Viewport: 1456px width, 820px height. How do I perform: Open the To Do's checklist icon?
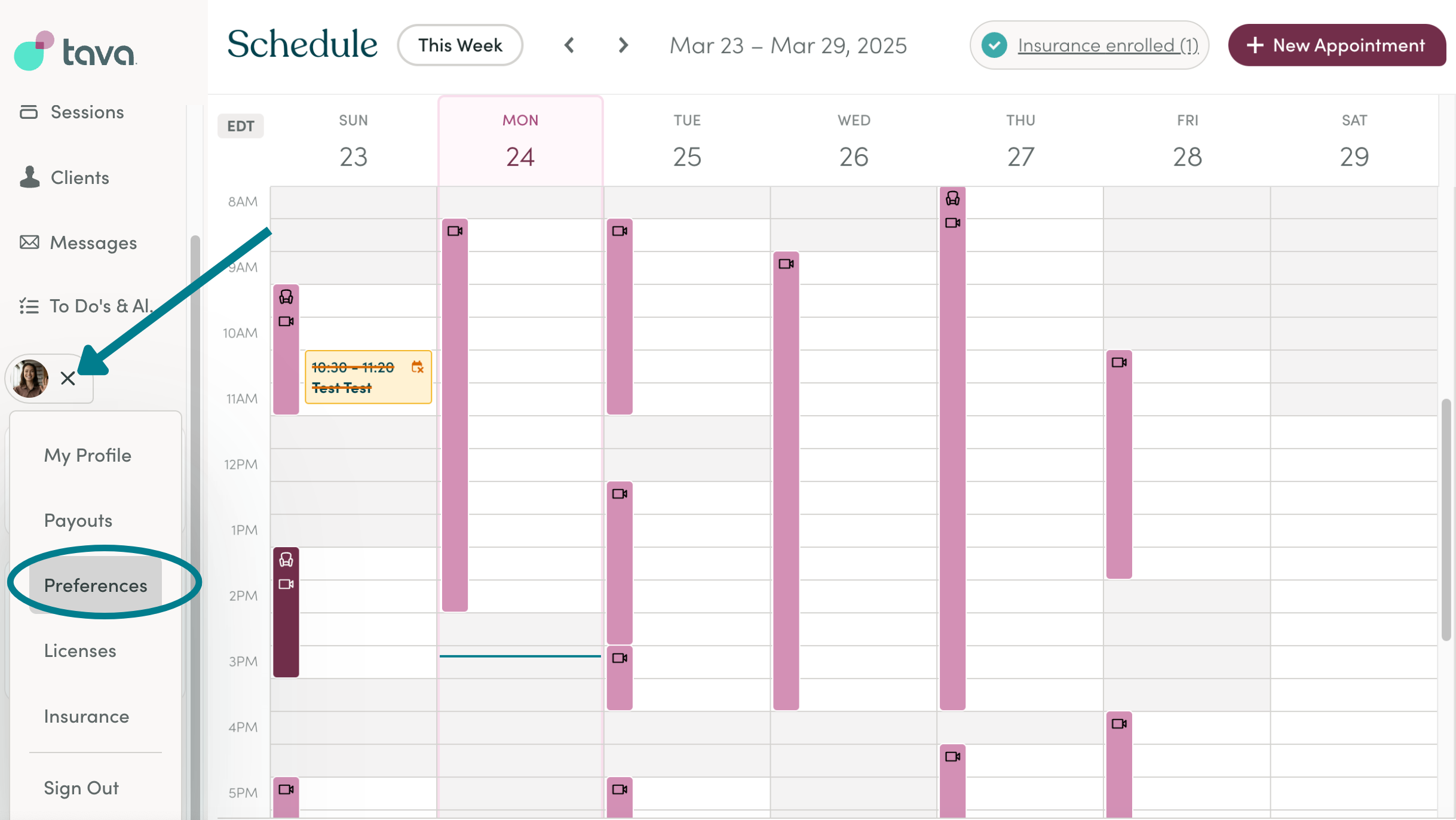click(29, 306)
